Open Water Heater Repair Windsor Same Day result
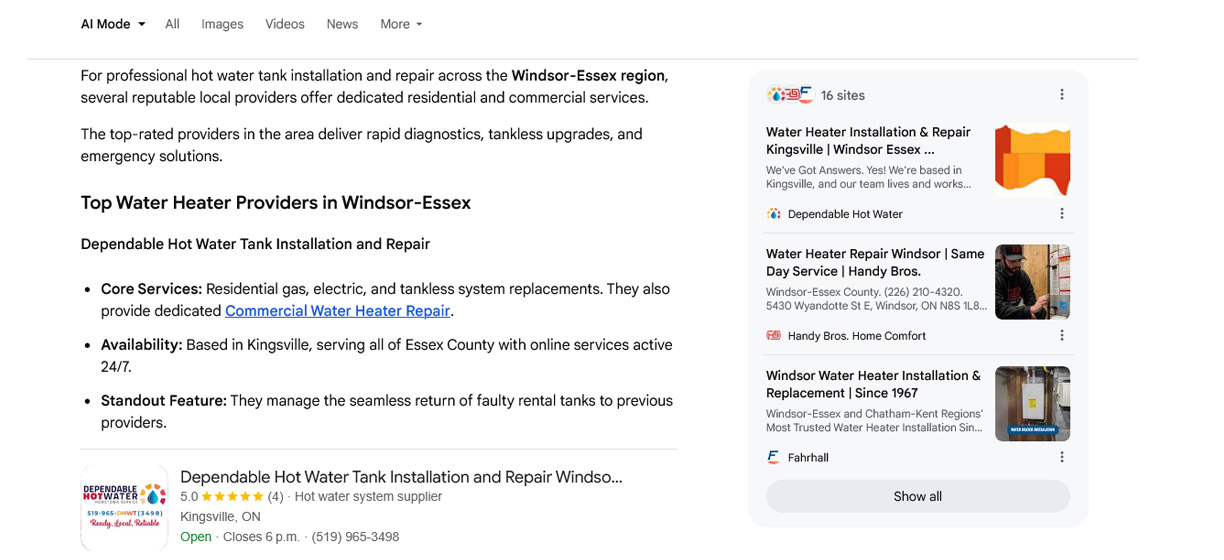 point(875,263)
